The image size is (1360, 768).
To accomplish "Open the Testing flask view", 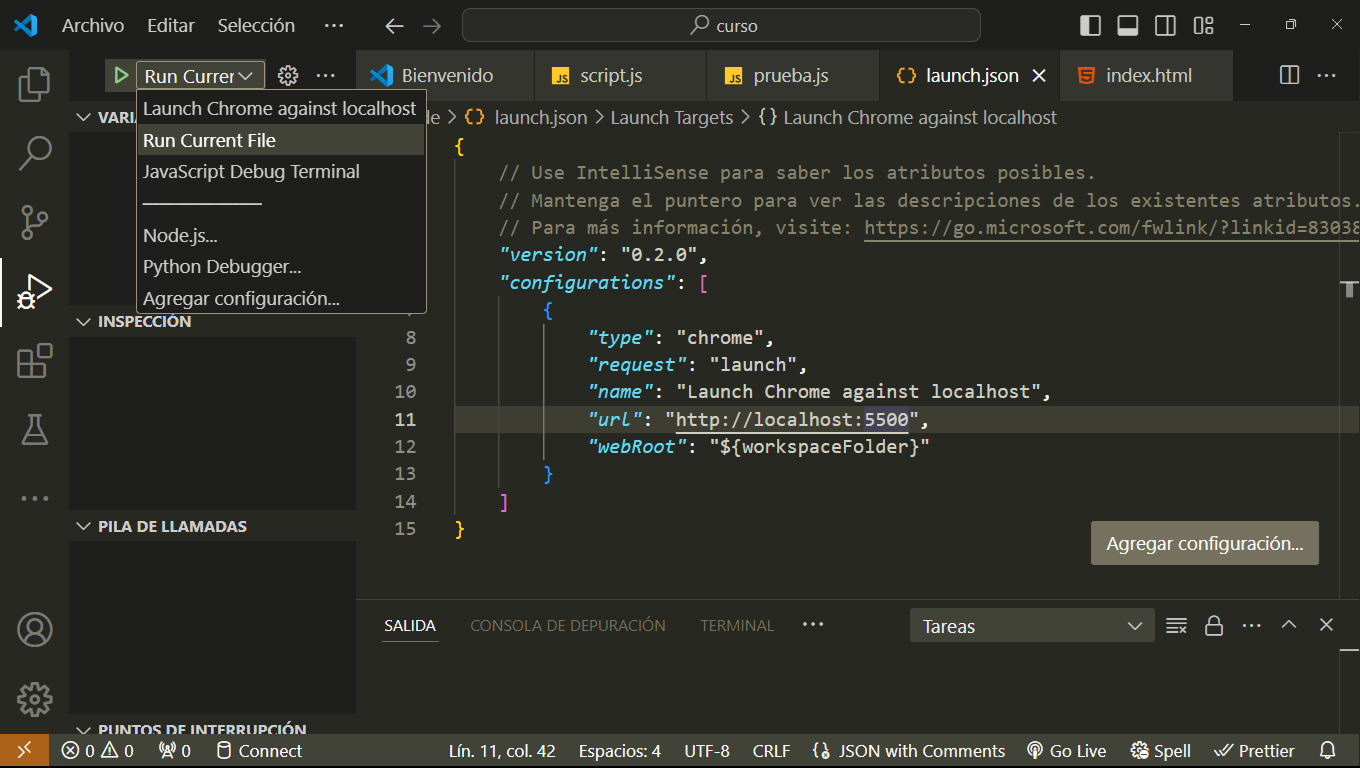I will point(35,430).
